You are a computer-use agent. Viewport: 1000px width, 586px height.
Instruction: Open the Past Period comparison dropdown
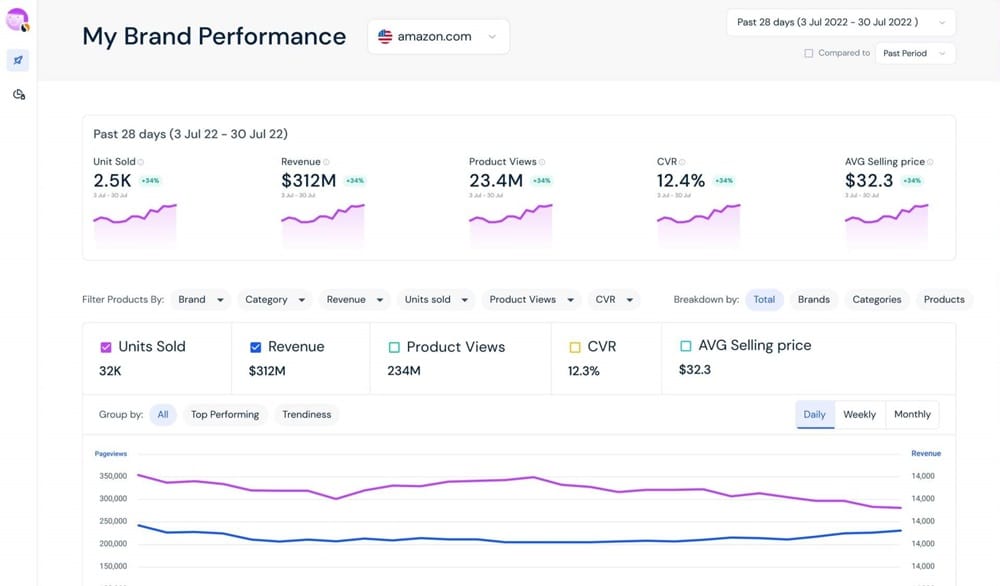point(914,53)
